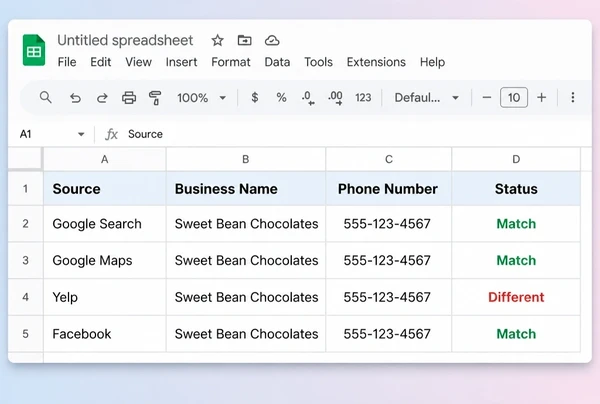Format as percent

coord(281,98)
